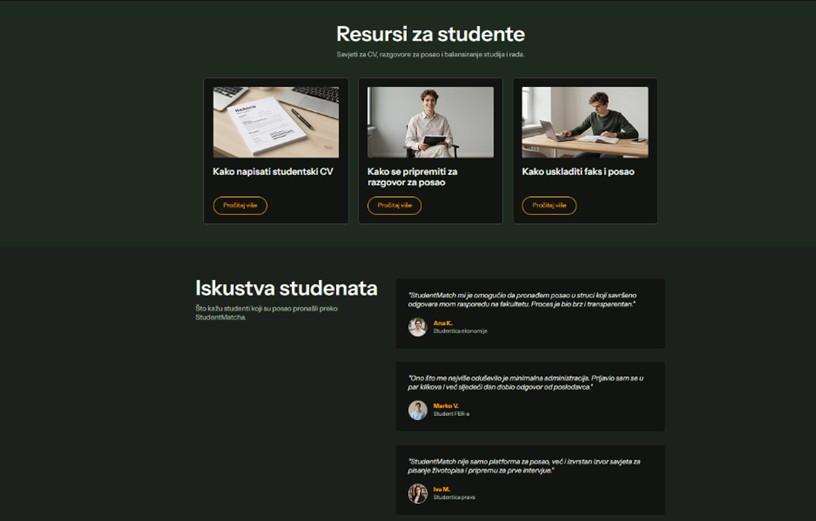Click 'Pročitaj više' under 'Kako napisati studentski CV'
This screenshot has width=816, height=521.
click(x=240, y=206)
